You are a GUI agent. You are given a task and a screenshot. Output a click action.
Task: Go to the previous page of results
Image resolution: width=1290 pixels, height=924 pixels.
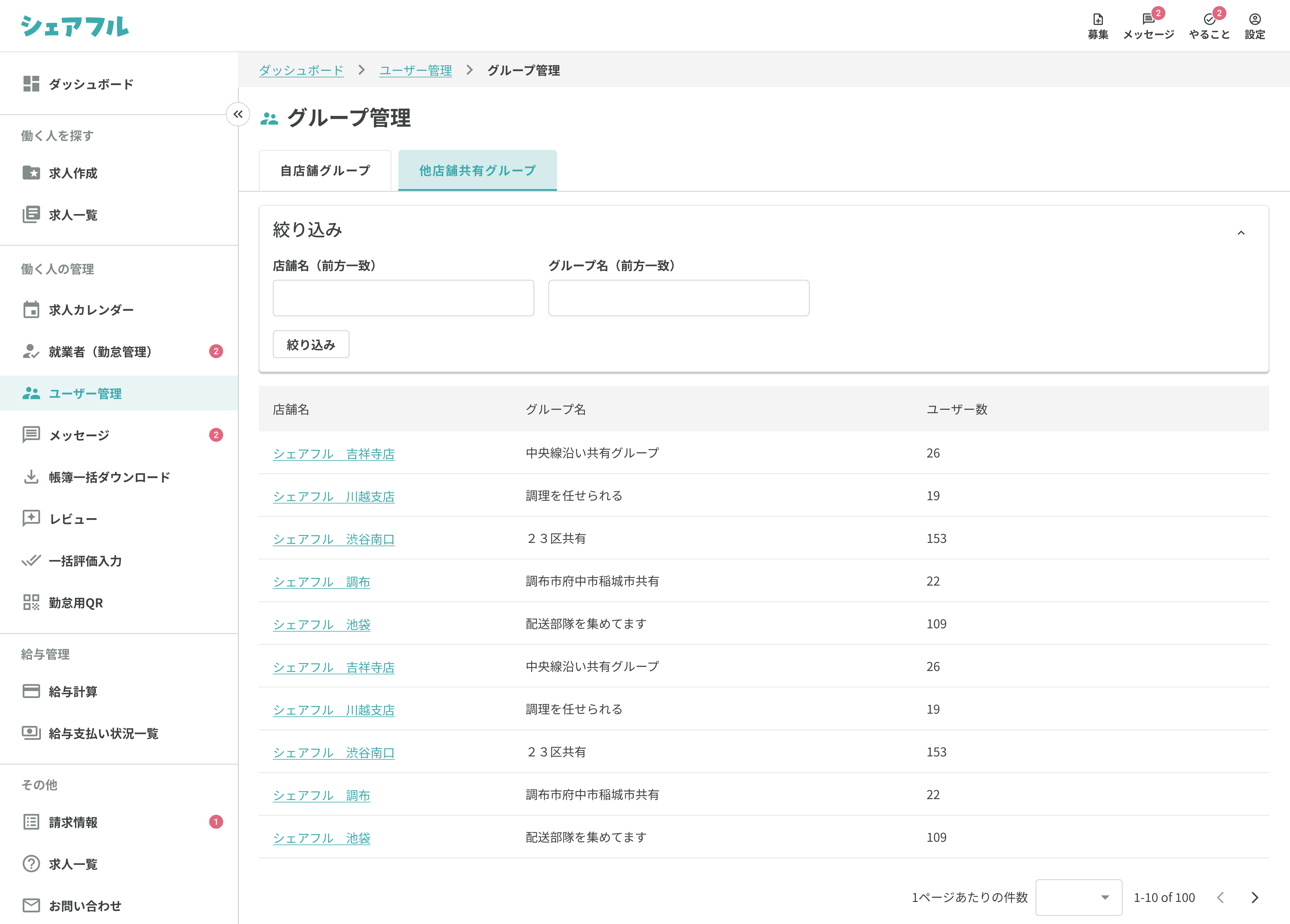pos(1220,897)
